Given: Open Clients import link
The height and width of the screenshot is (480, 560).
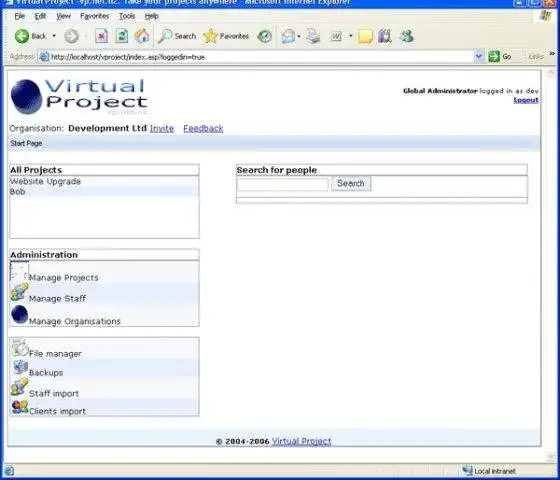Looking at the screenshot, I should pos(57,411).
